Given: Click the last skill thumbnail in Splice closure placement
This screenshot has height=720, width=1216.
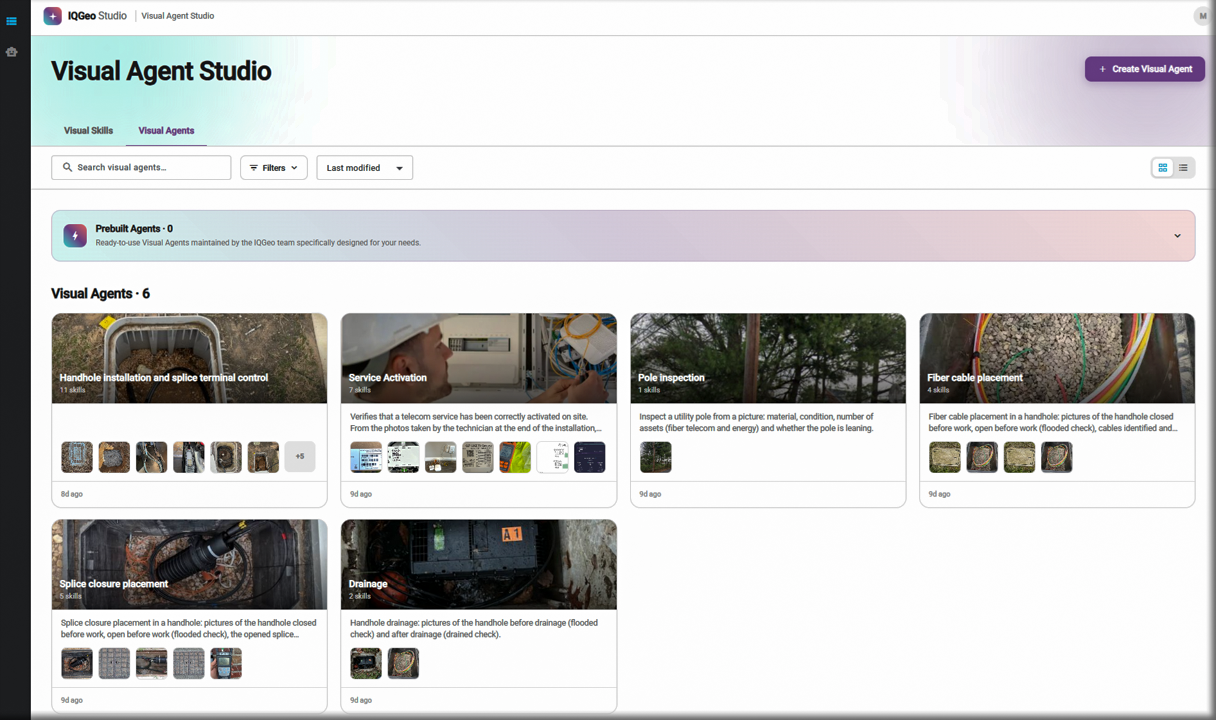Looking at the screenshot, I should [226, 663].
